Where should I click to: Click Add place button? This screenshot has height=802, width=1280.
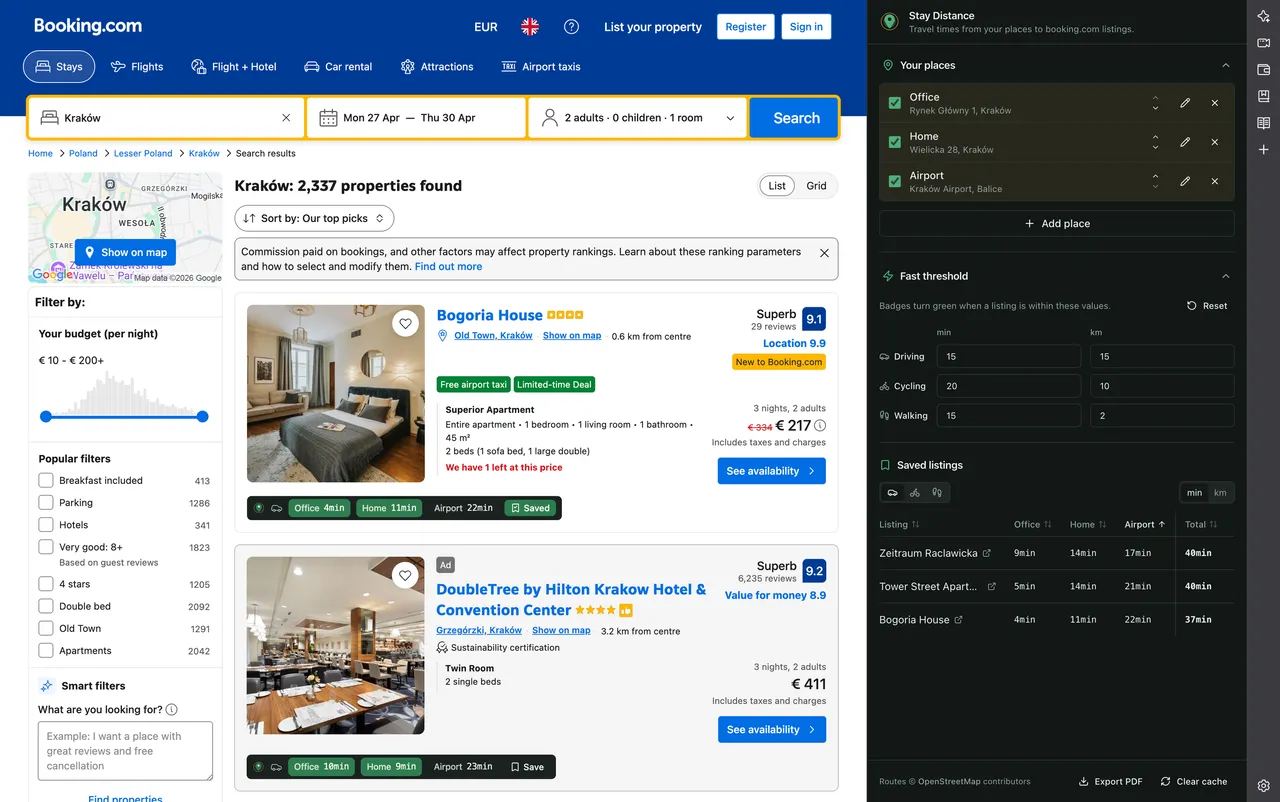point(1057,224)
